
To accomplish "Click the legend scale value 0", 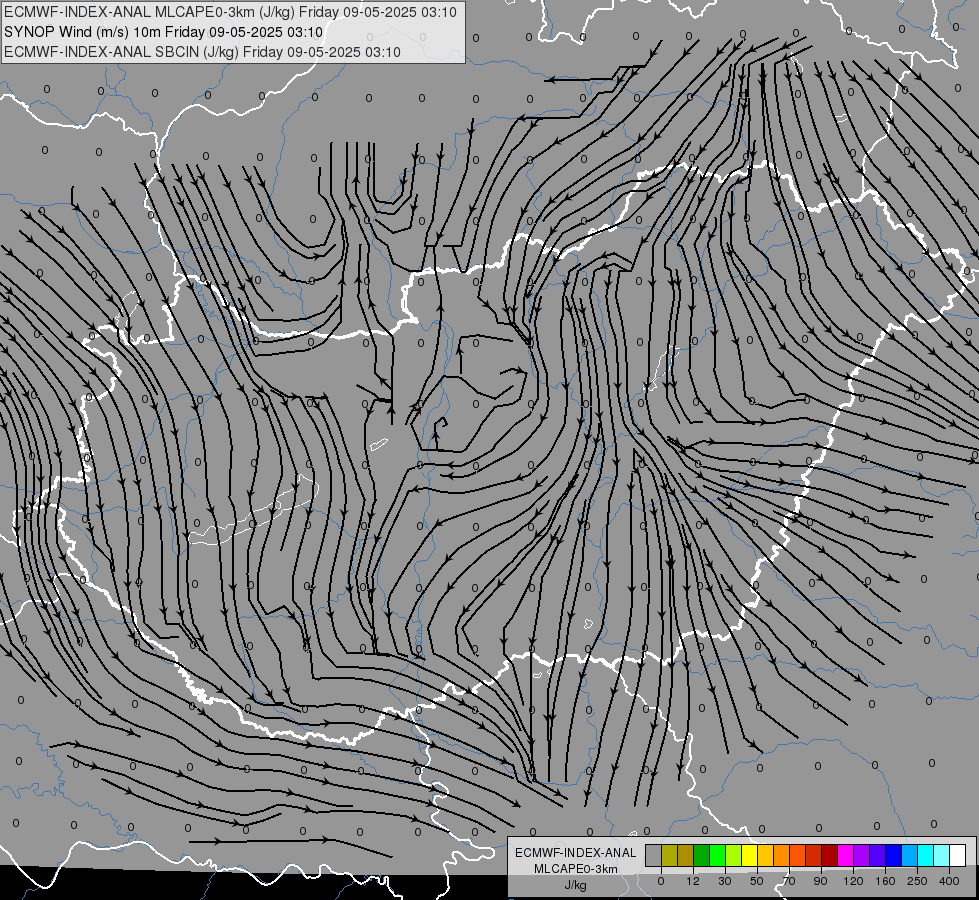I will click(661, 881).
